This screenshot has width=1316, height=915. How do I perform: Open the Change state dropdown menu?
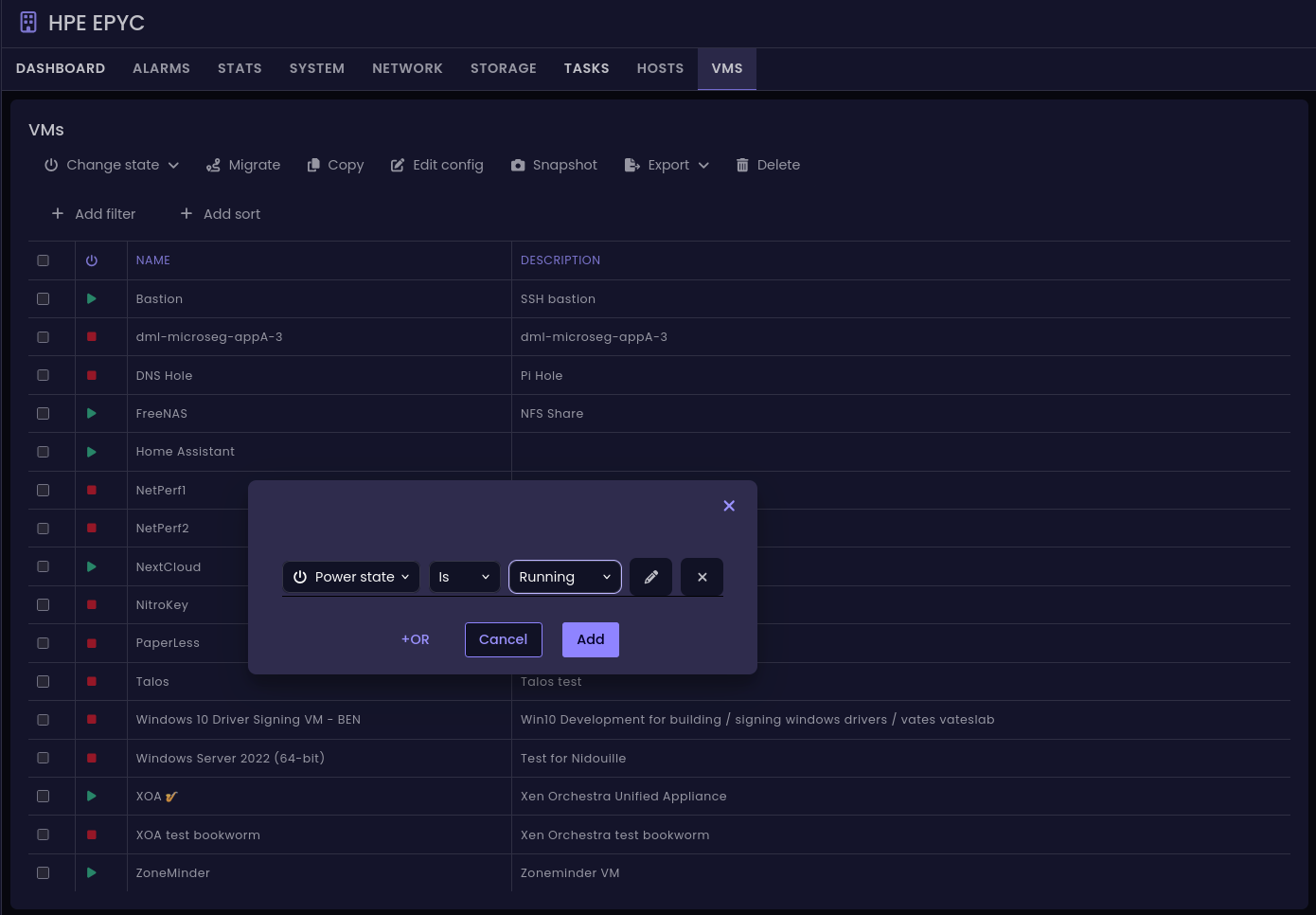pos(112,165)
